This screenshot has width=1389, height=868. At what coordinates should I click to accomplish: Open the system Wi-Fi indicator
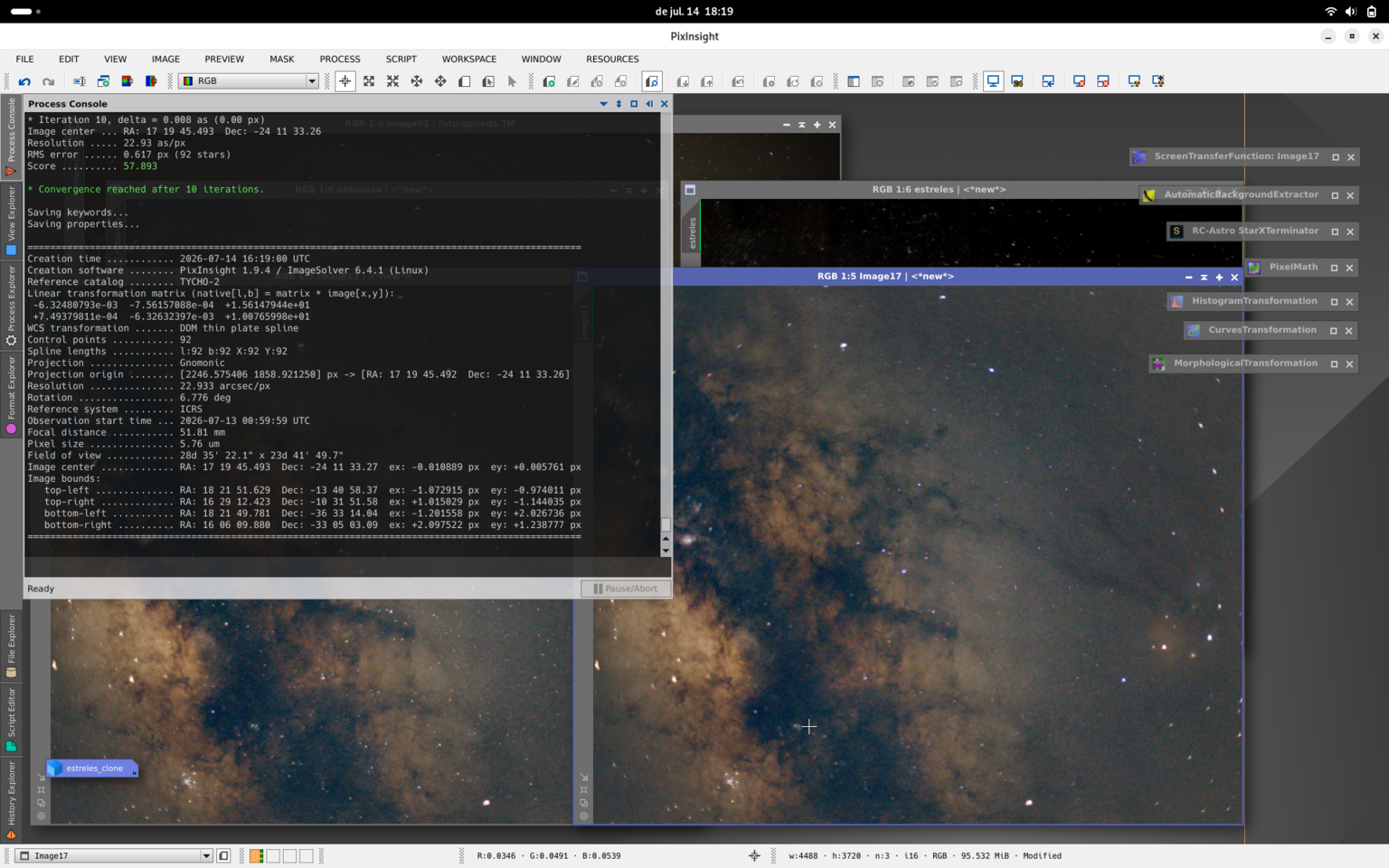coord(1330,12)
